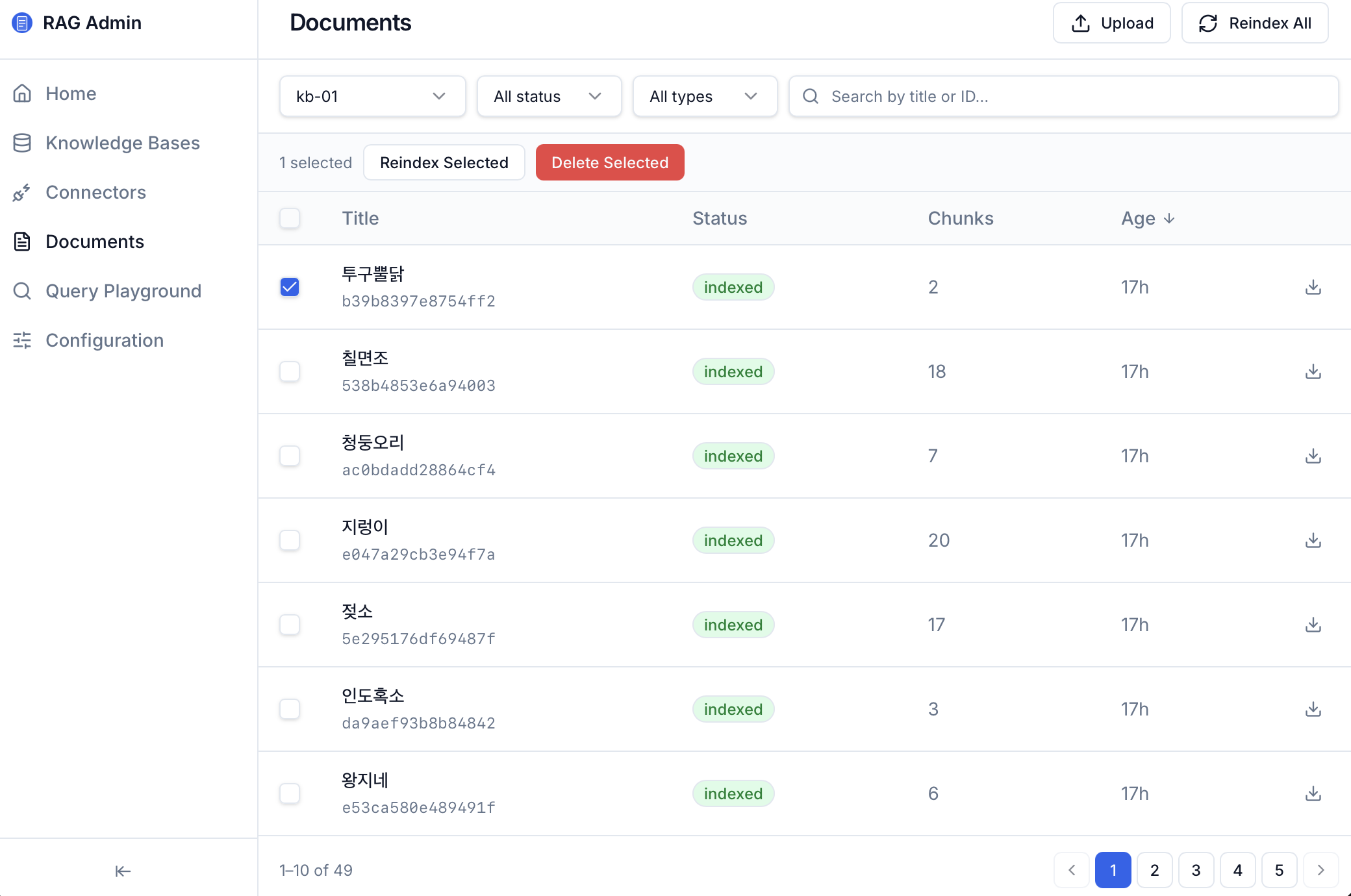Click the indexed badge for 젖소
The height and width of the screenshot is (896, 1351).
point(733,625)
